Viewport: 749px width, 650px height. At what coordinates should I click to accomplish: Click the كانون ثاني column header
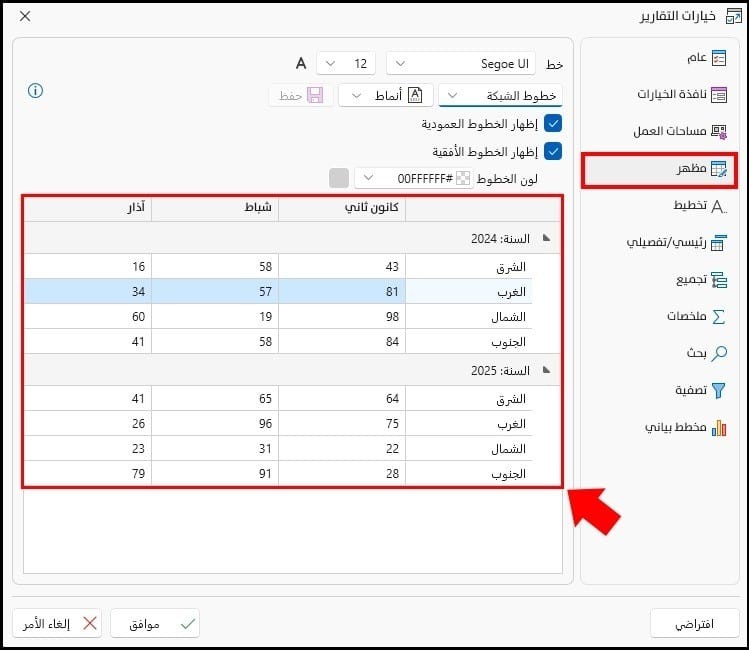342,208
